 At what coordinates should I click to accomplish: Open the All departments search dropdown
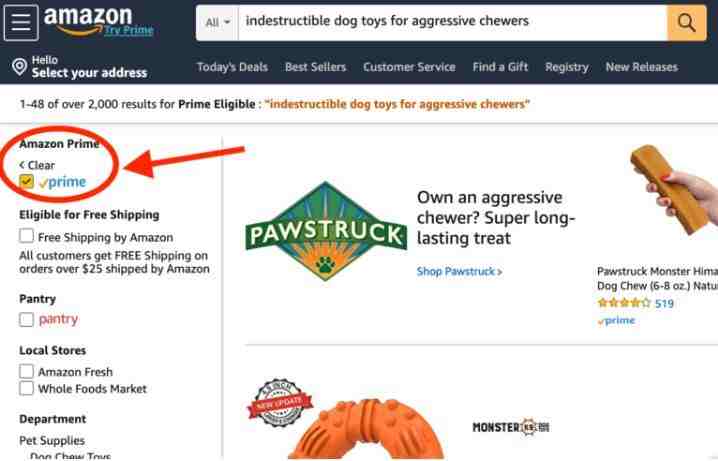pyautogui.click(x=218, y=22)
